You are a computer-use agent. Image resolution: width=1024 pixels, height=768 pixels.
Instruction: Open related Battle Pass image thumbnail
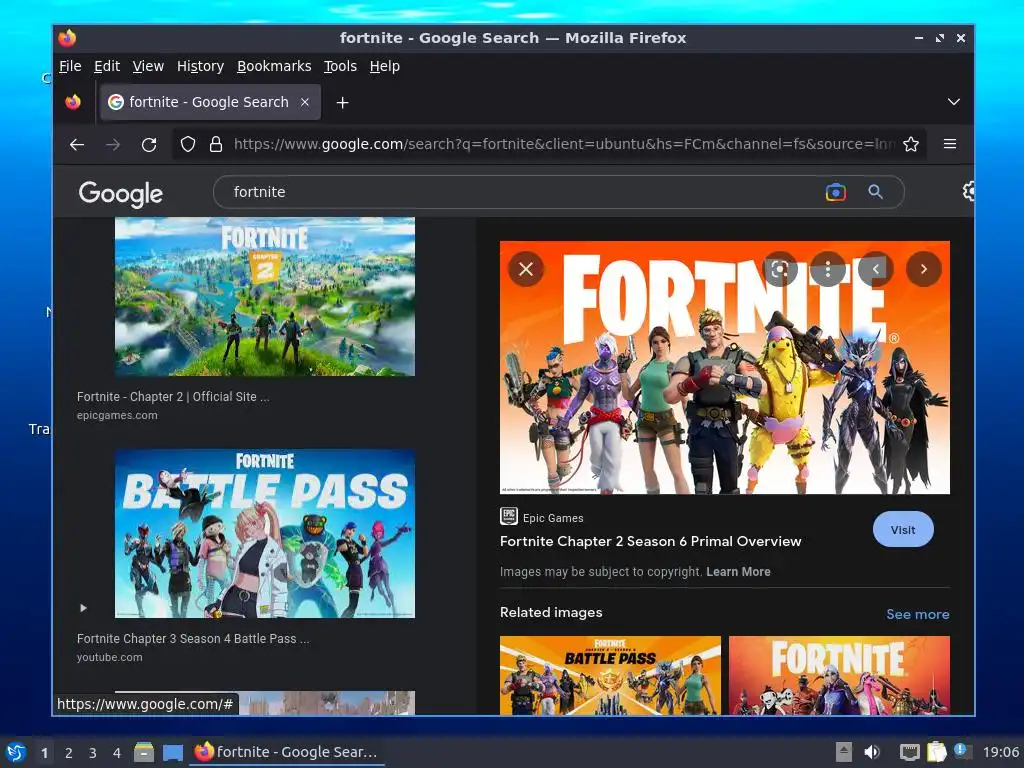tap(610, 675)
